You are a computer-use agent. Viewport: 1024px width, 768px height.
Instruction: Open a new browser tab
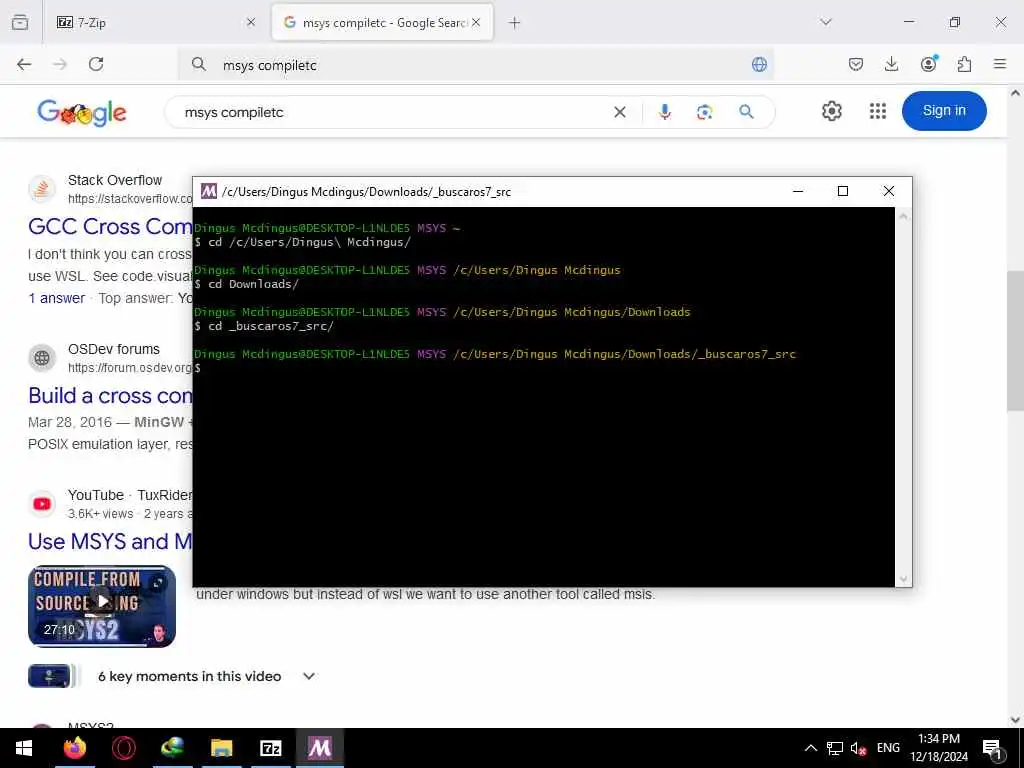pyautogui.click(x=515, y=23)
